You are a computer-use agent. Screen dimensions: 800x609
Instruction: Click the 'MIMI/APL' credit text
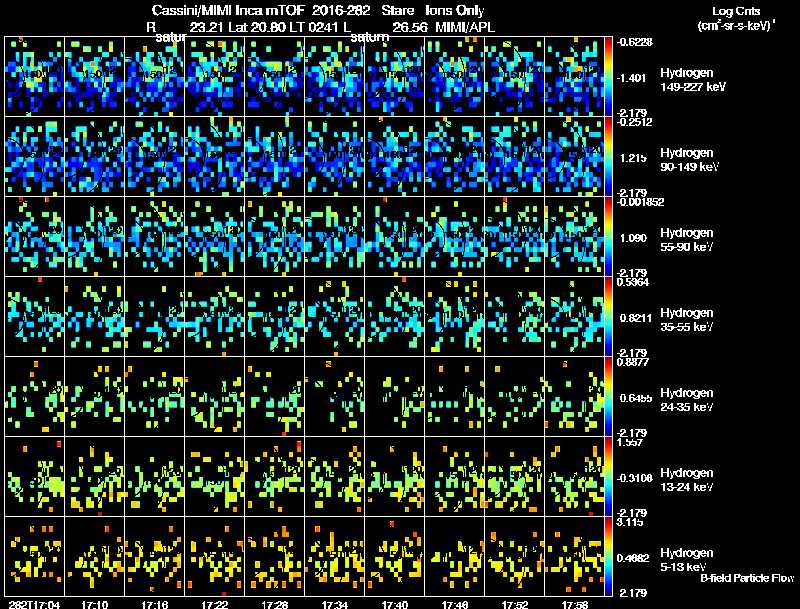click(465, 27)
